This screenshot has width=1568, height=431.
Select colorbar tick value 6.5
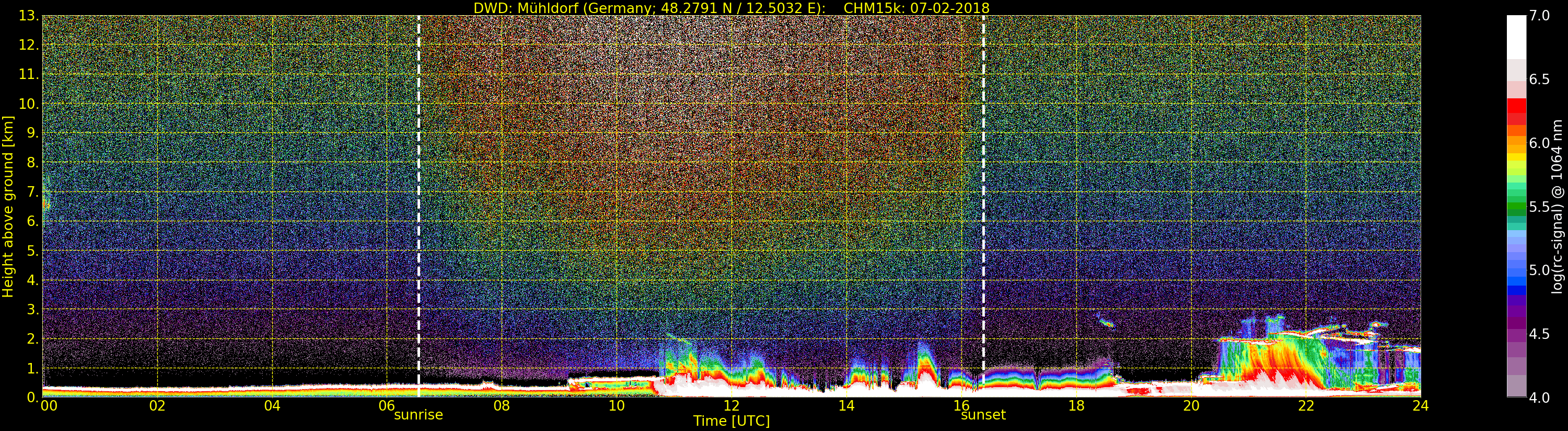1539,80
